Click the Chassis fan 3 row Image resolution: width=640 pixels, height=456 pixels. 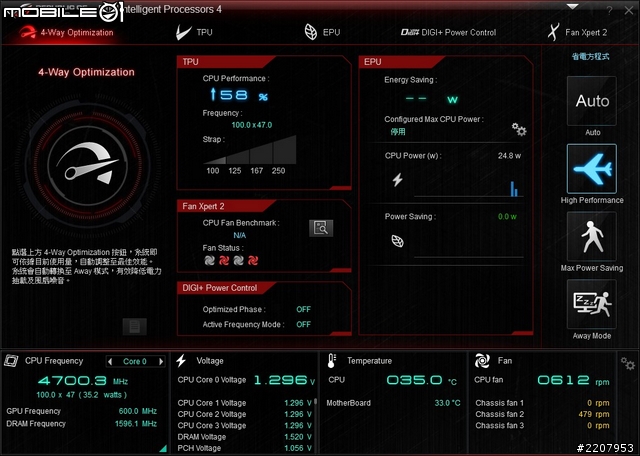click(x=542, y=426)
